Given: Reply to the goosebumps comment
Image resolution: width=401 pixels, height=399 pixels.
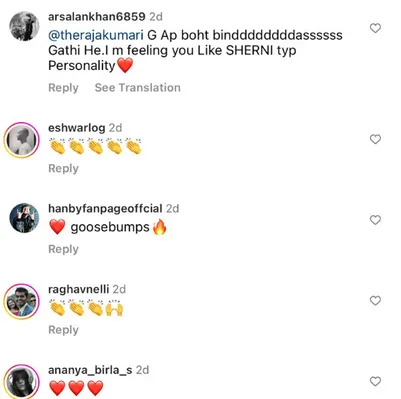Looking at the screenshot, I should click(x=63, y=249).
